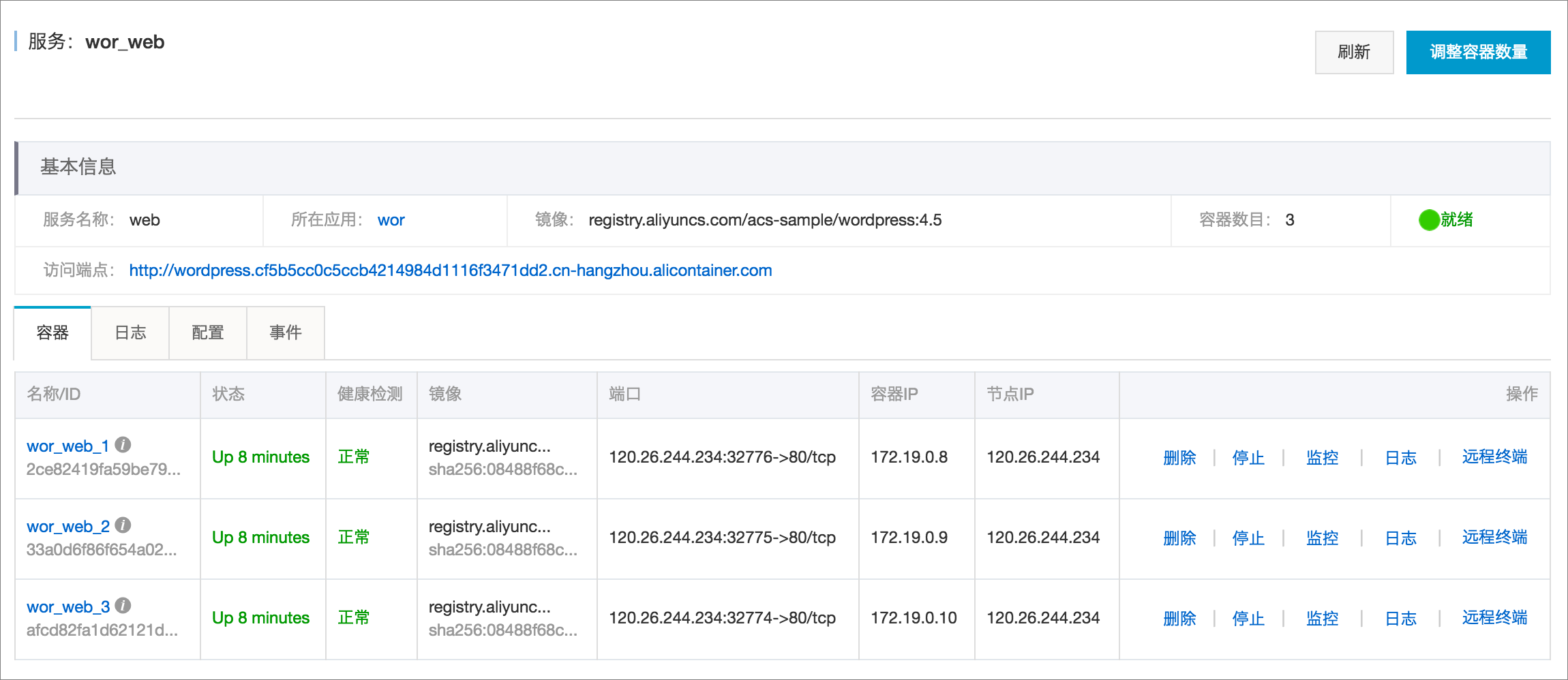Click the info icon beside wor_web_3

tap(123, 606)
